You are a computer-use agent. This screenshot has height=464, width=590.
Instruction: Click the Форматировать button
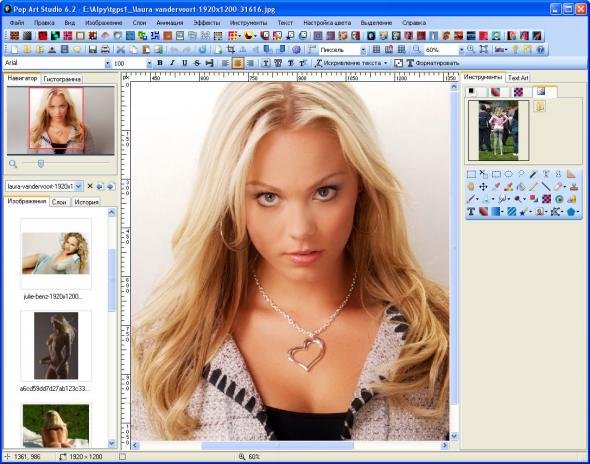click(433, 63)
